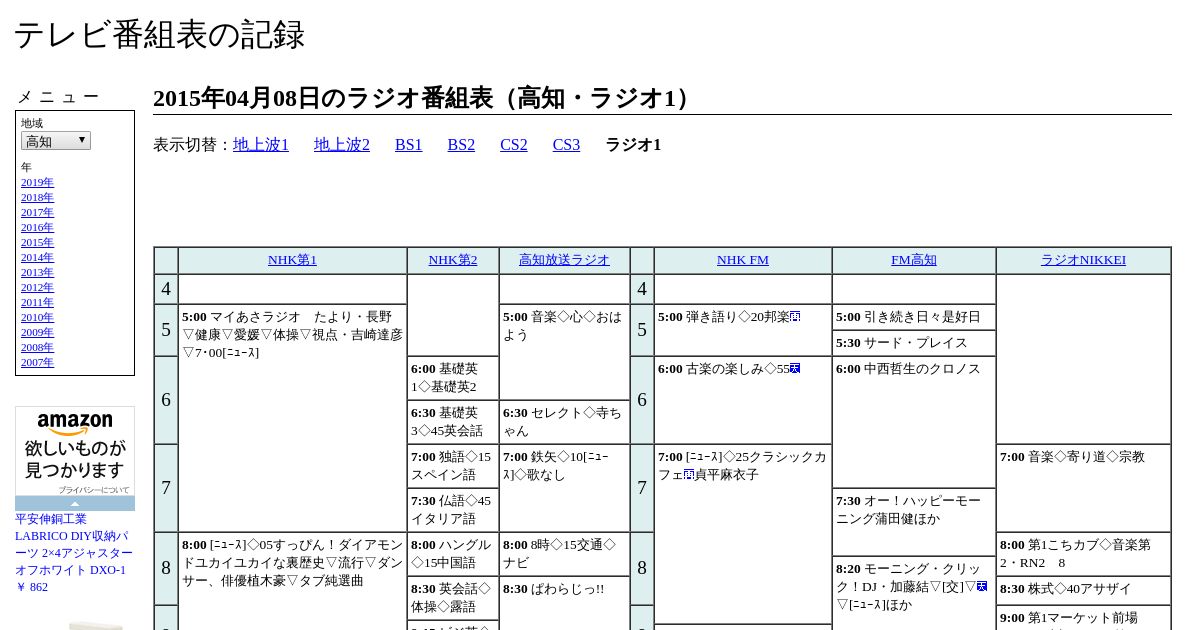The width and height of the screenshot is (1200, 630).
Task: Click the プライバシーについて ad privacy text
Action: (93, 490)
